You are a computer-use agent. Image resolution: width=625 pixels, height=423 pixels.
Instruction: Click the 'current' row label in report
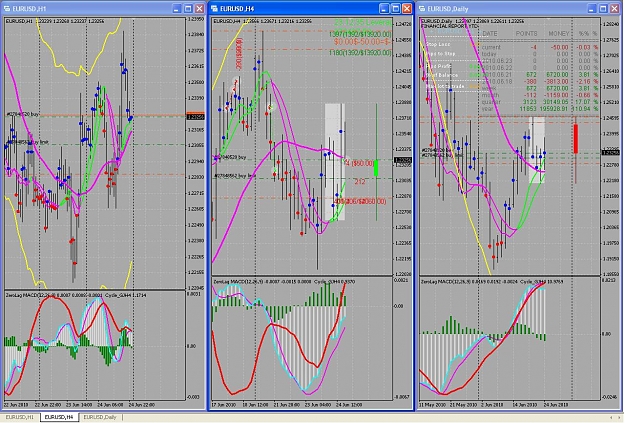pyautogui.click(x=491, y=47)
